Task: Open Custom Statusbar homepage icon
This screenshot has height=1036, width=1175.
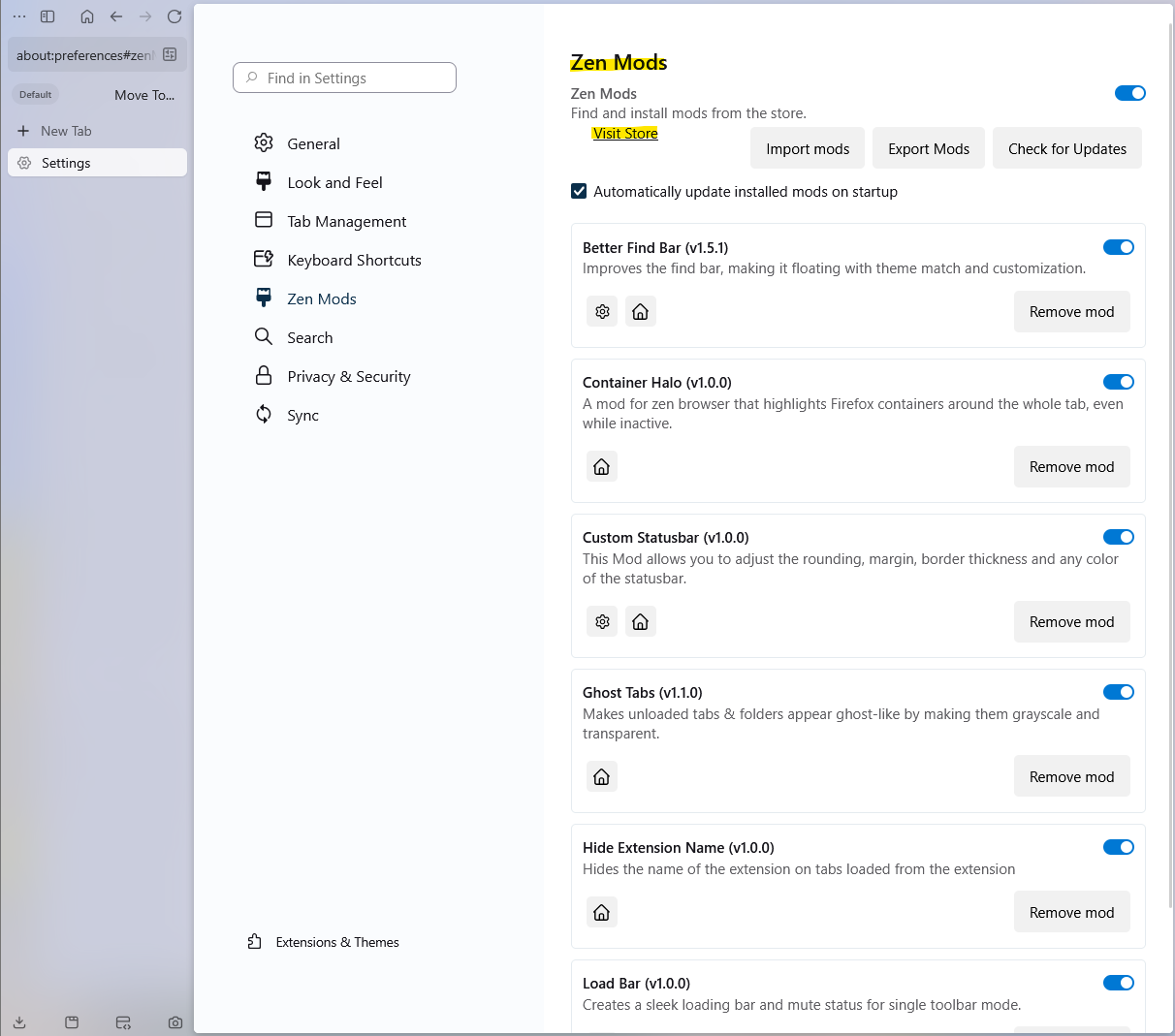Action: [x=640, y=621]
